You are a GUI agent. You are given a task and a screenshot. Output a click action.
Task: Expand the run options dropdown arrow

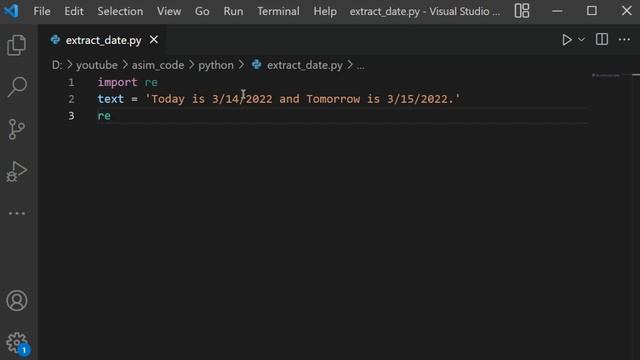coord(582,40)
